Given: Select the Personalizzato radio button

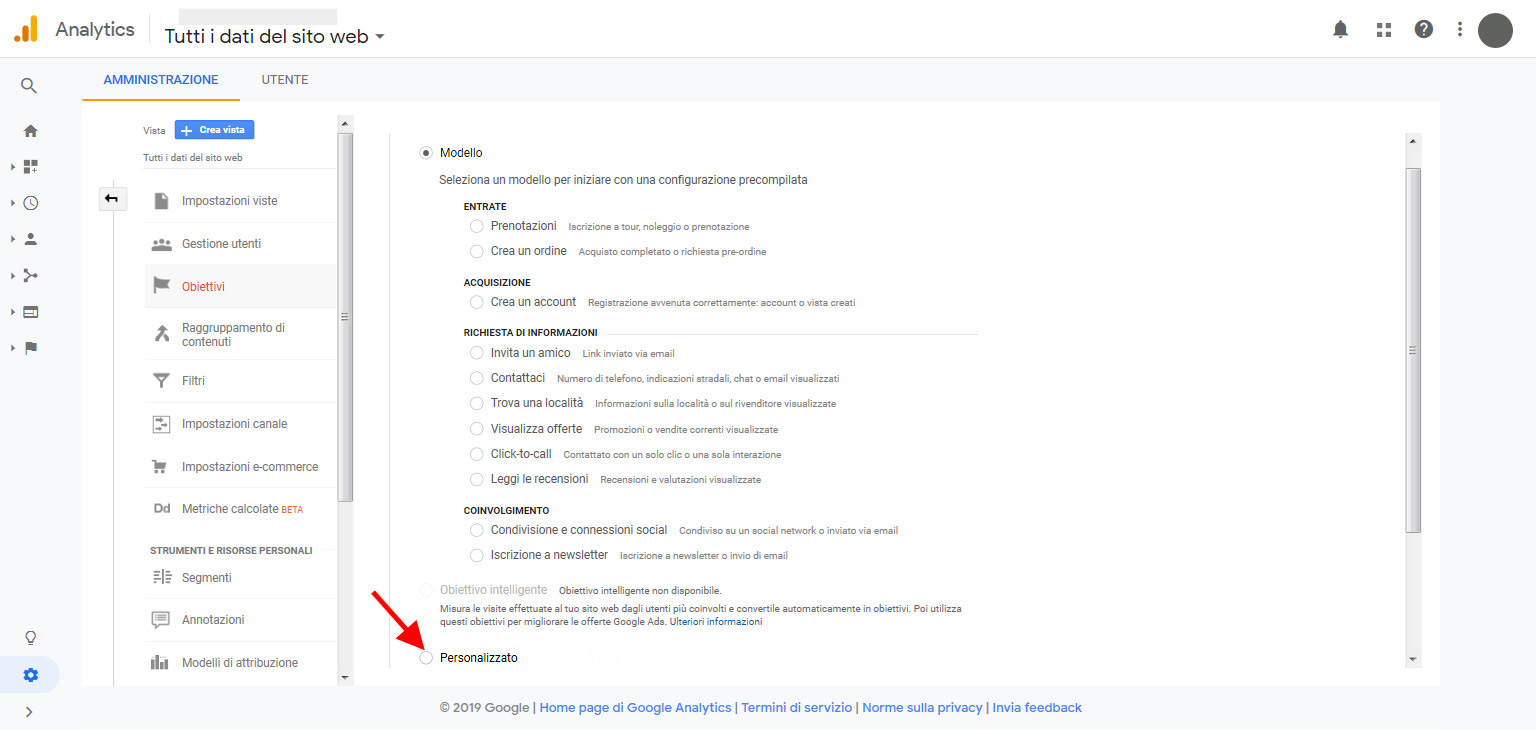Looking at the screenshot, I should coord(427,658).
